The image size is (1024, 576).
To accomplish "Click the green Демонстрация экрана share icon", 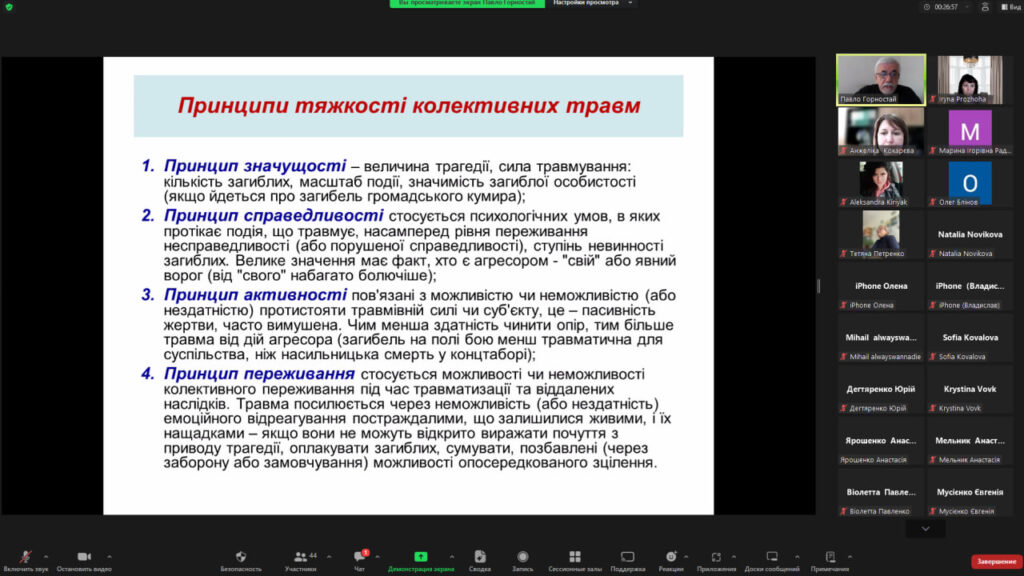I will pos(420,558).
